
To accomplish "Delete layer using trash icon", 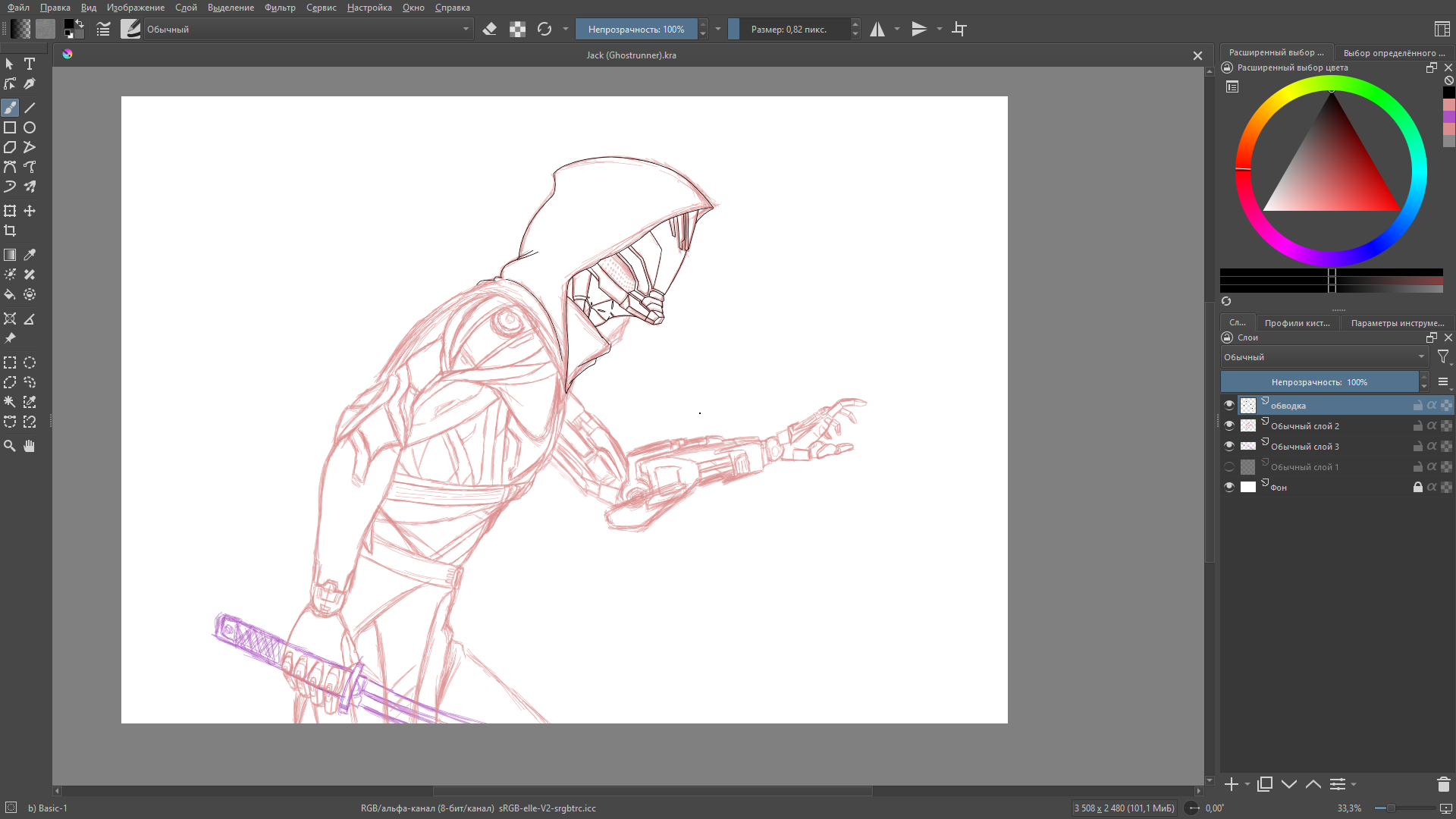I will 1443,784.
